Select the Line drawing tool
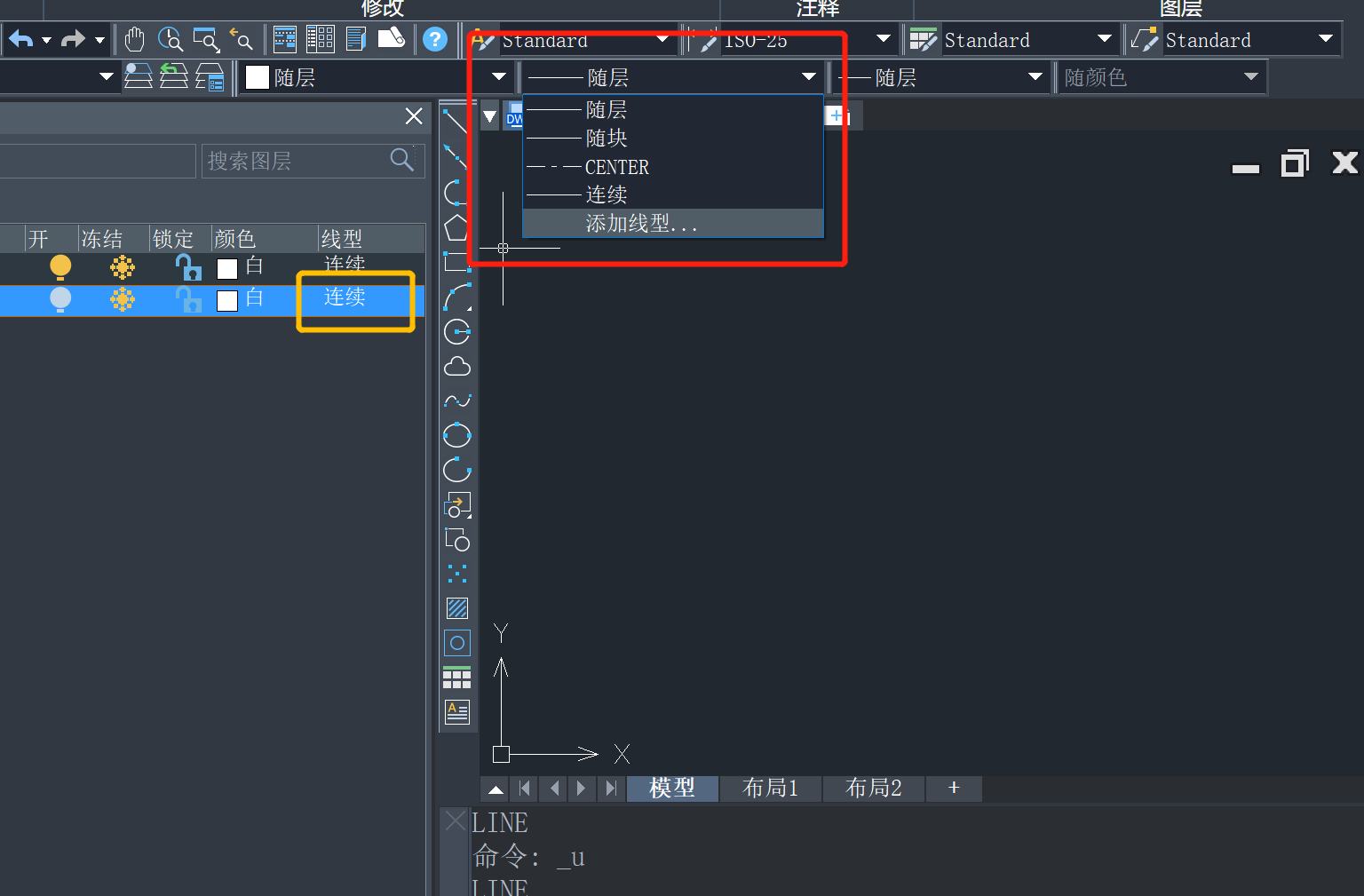Viewport: 1364px width, 896px height. (x=456, y=122)
